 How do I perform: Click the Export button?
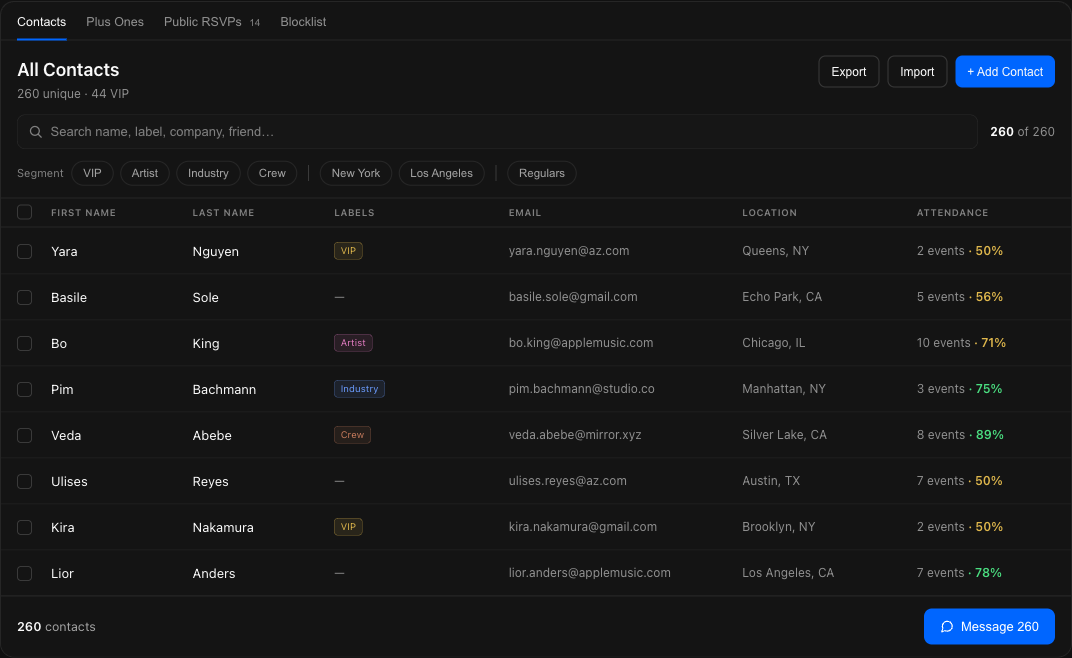coord(848,72)
